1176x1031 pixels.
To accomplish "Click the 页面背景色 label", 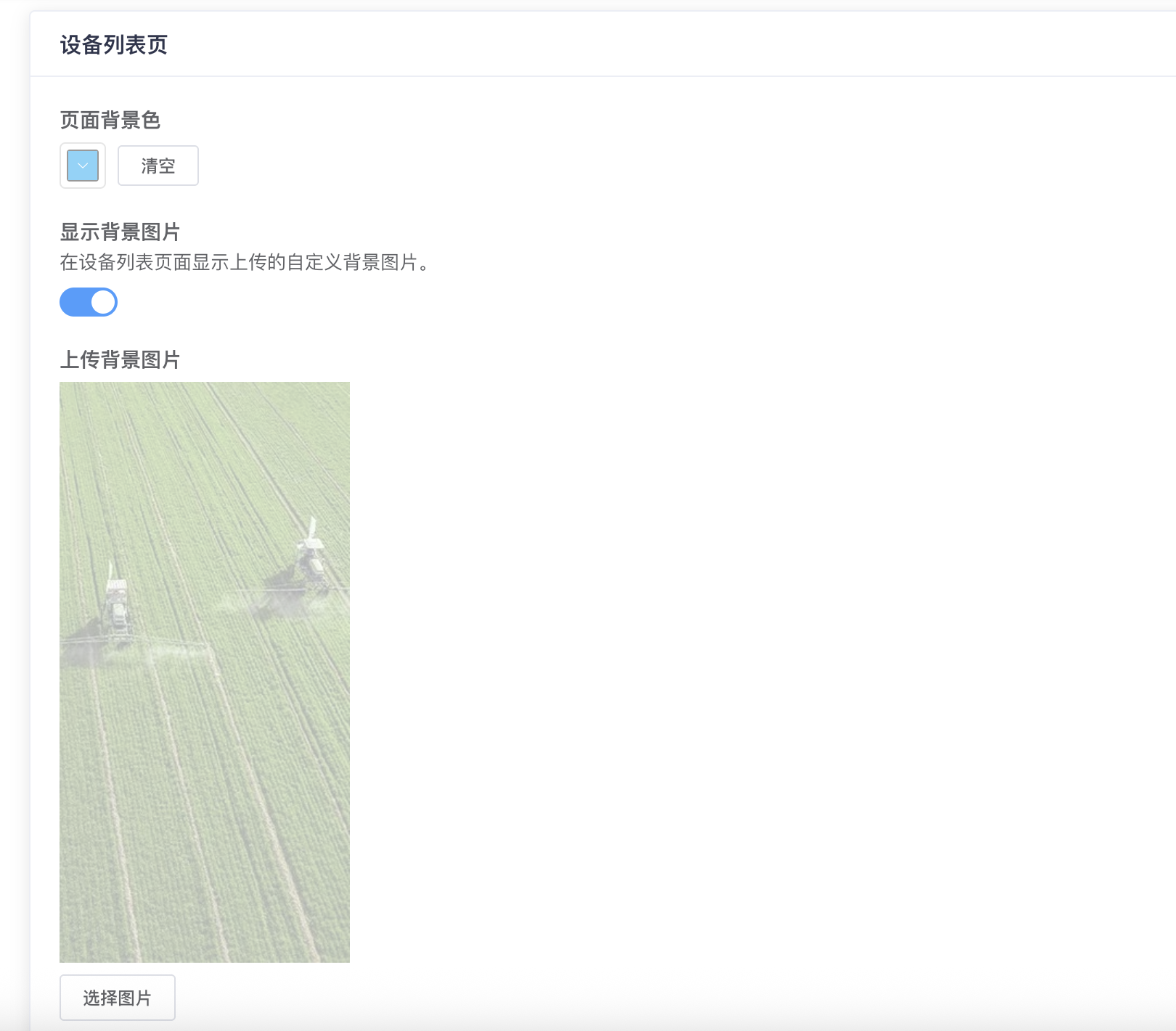I will tap(110, 120).
